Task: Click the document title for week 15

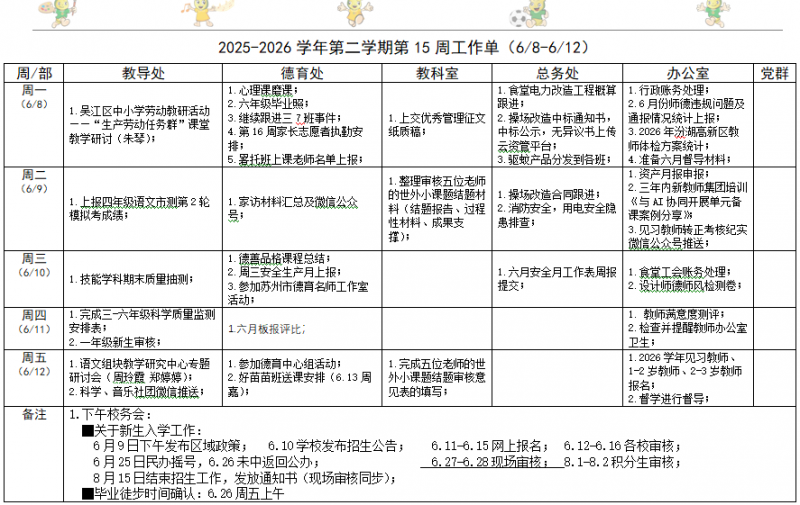Action: (403, 47)
